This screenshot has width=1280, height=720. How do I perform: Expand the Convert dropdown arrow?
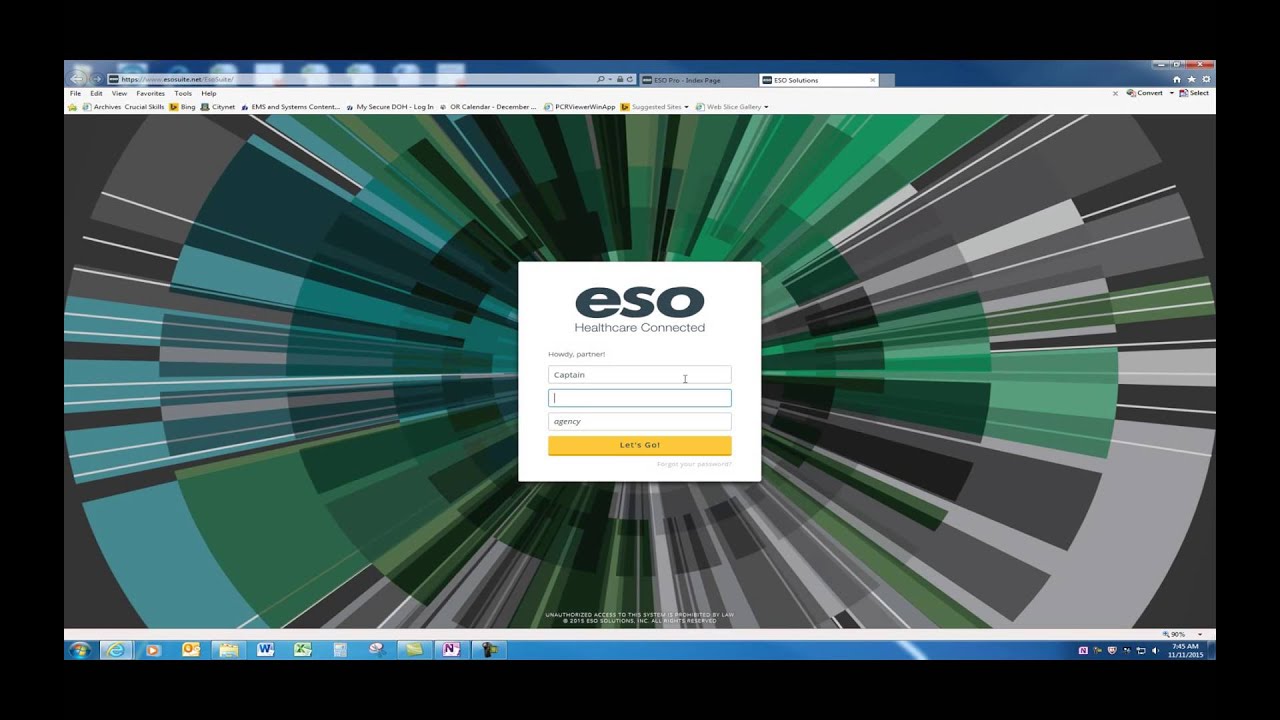[x=1170, y=93]
